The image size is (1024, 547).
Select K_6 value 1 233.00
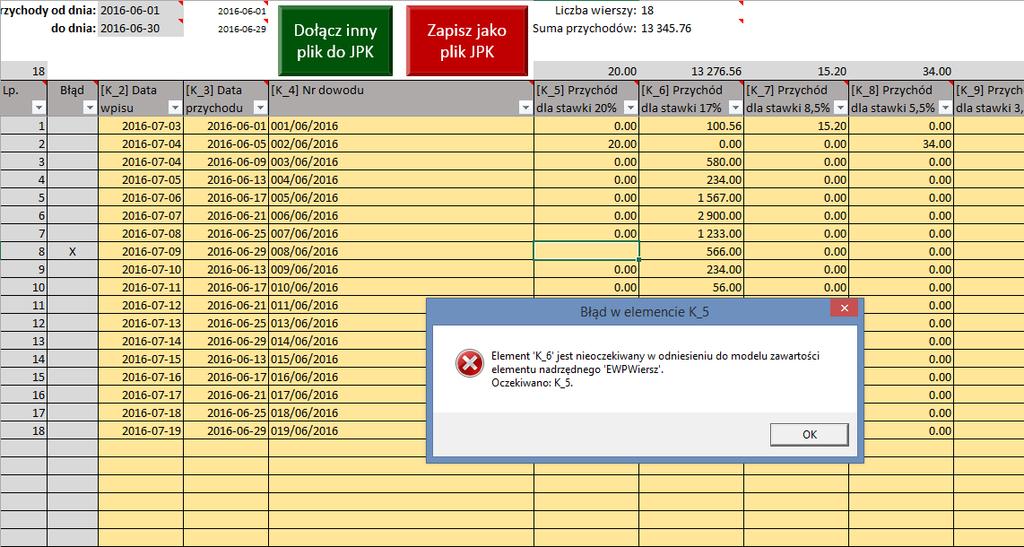coord(692,234)
